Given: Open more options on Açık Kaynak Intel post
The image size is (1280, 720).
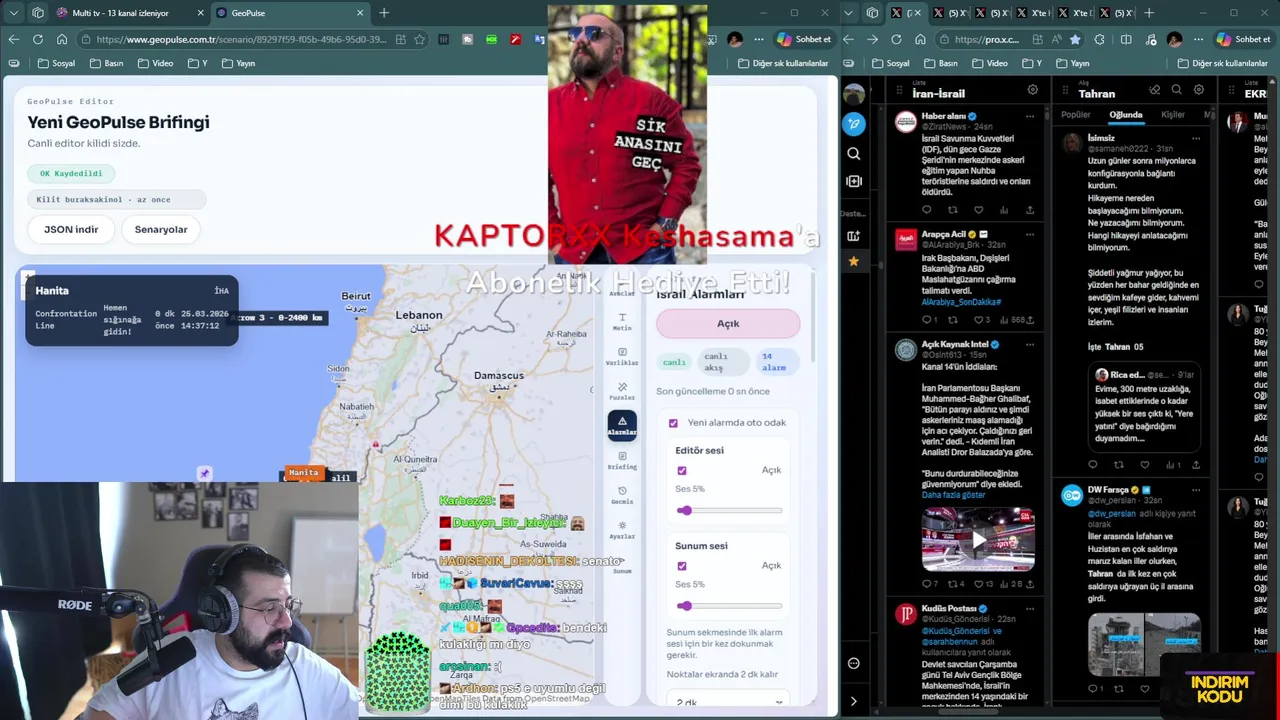Looking at the screenshot, I should [1029, 344].
